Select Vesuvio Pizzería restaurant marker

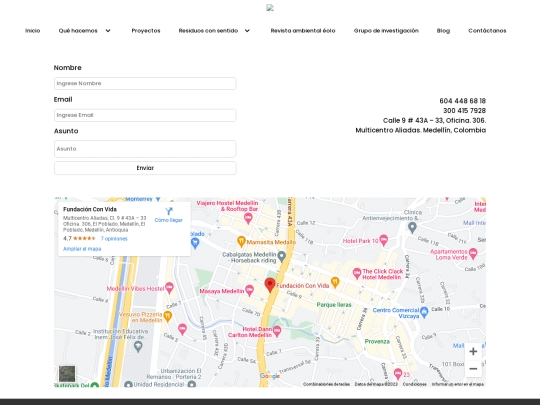[167, 316]
